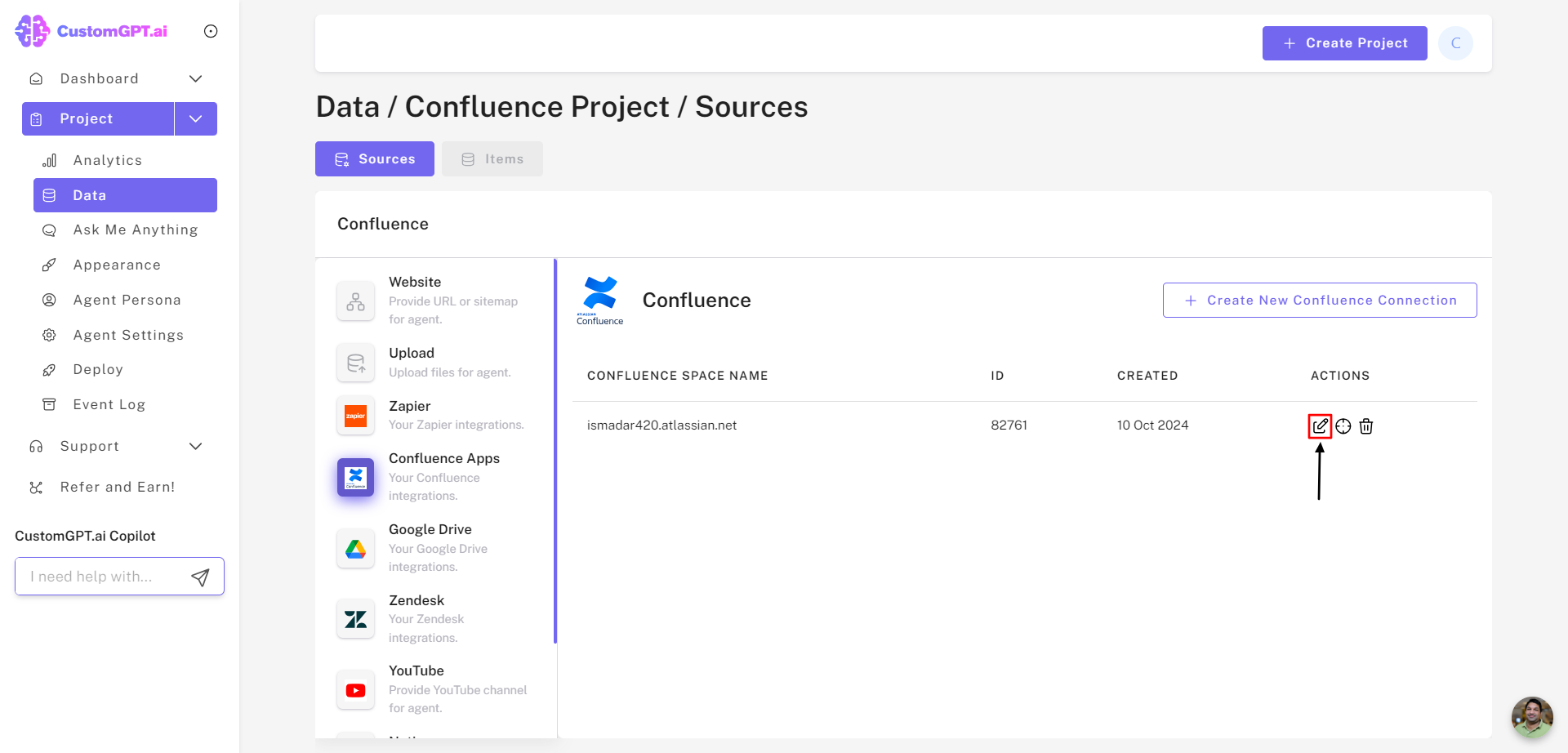Open Agent Persona
The height and width of the screenshot is (753, 1568).
(127, 300)
